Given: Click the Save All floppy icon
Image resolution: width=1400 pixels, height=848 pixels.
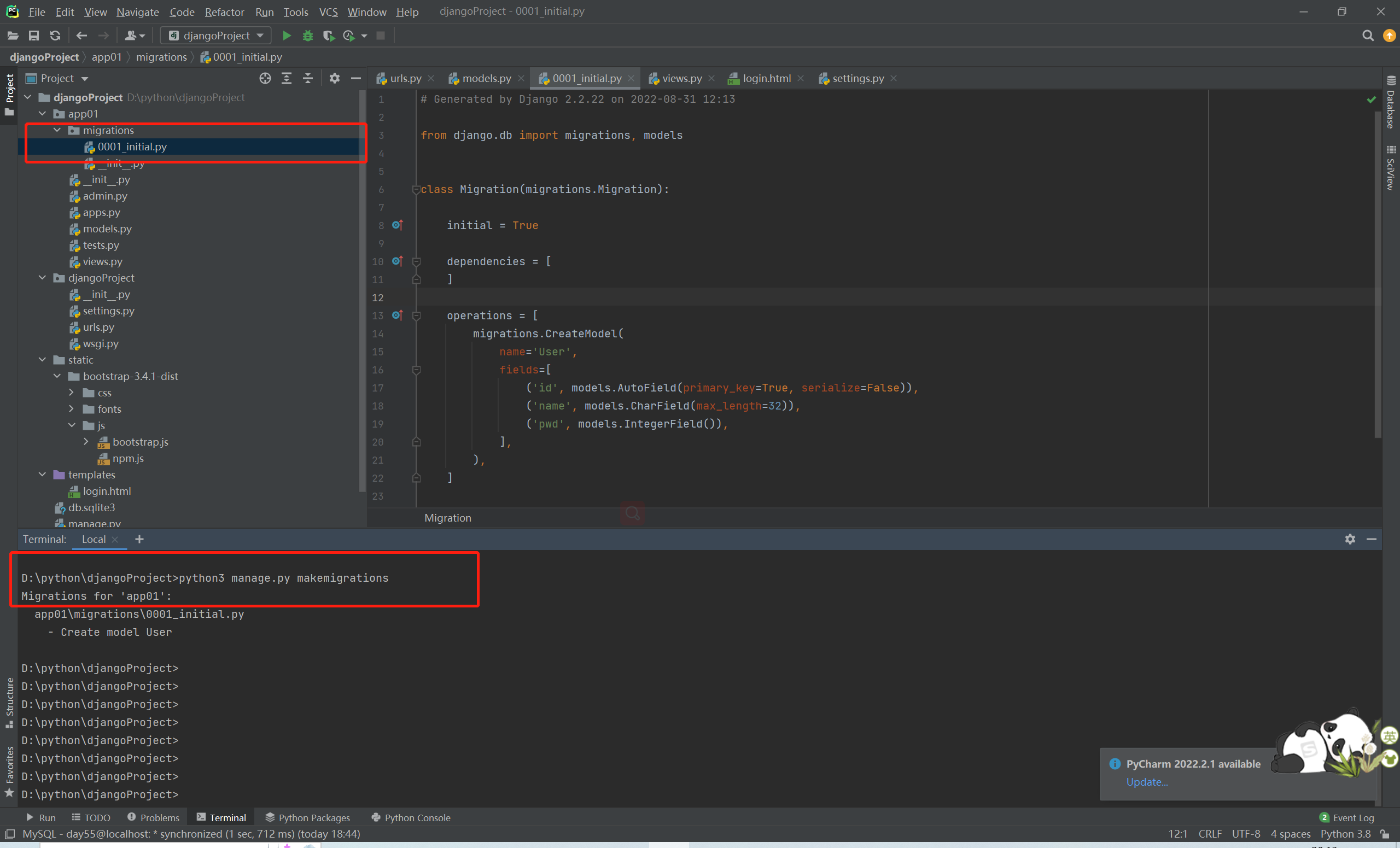Looking at the screenshot, I should coord(33,36).
